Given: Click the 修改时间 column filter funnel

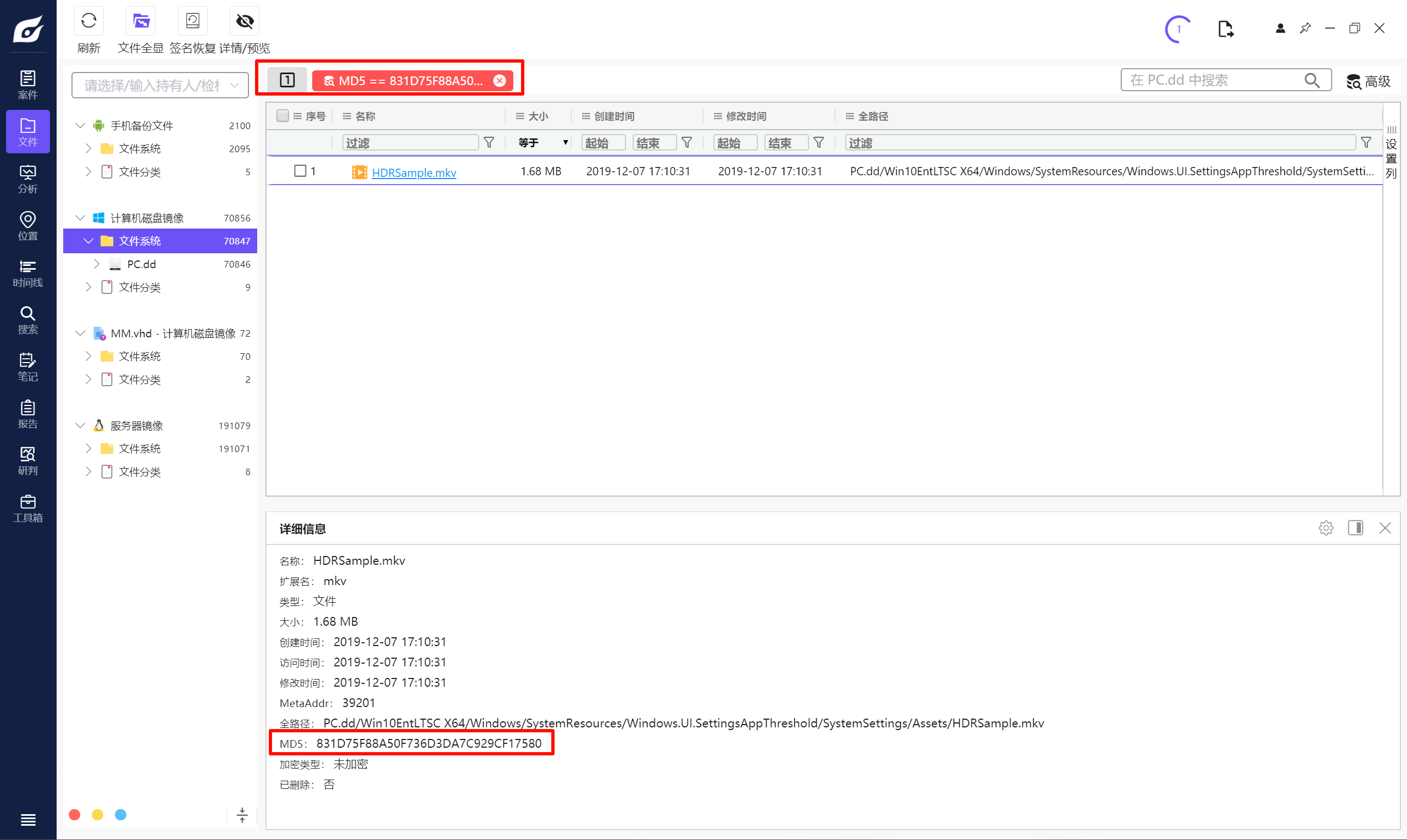Looking at the screenshot, I should click(x=818, y=143).
